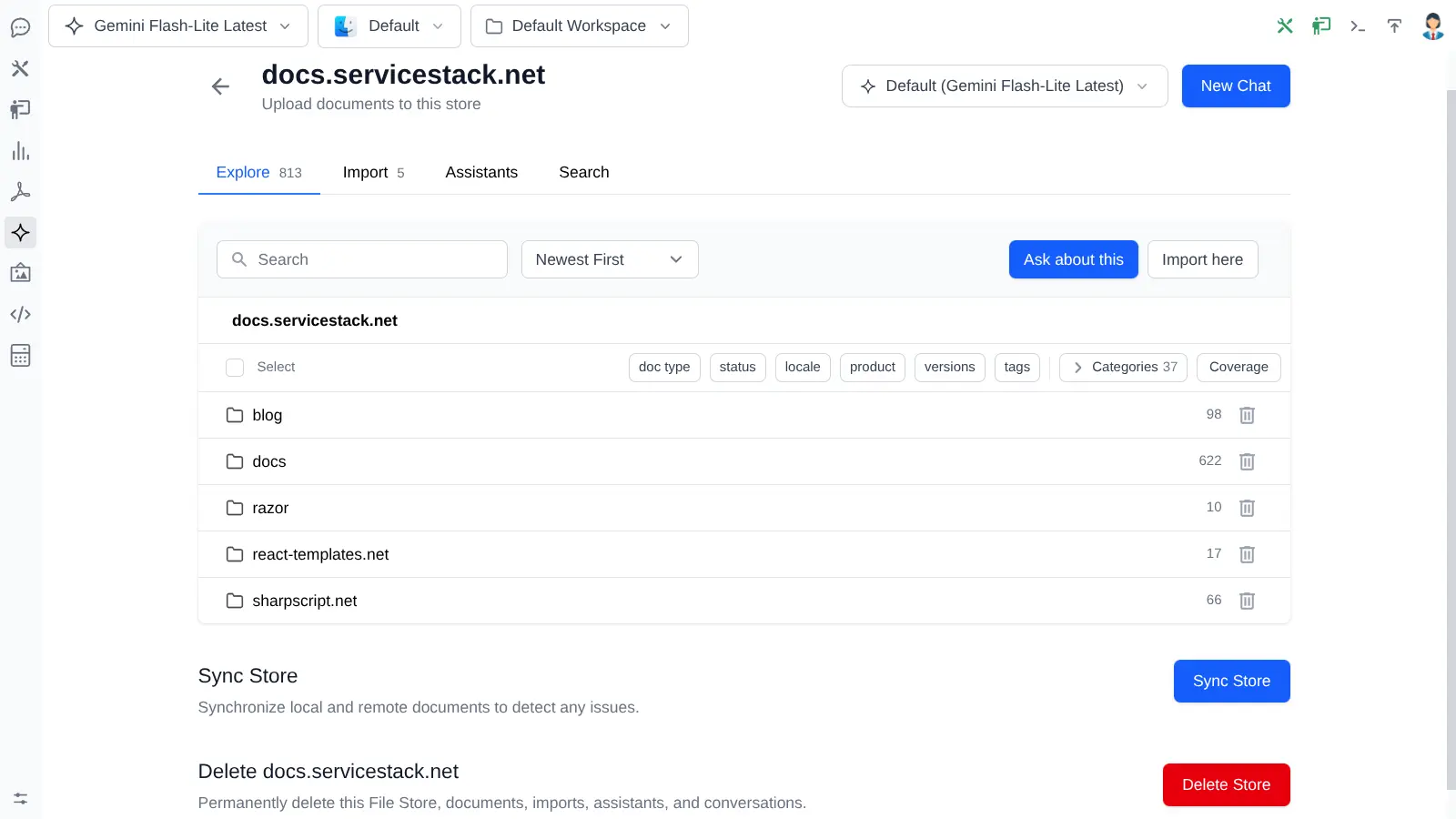Open the image gallery icon in the sidebar
Image resolution: width=1456 pixels, height=819 pixels.
click(x=20, y=273)
